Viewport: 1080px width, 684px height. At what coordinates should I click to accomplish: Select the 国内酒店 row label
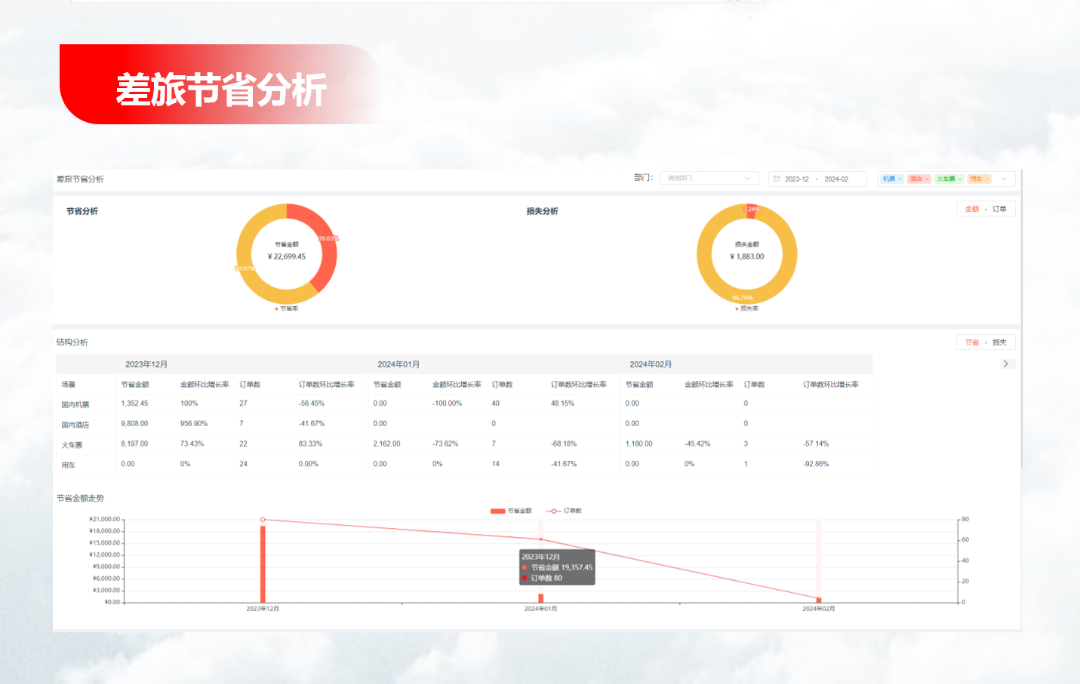pyautogui.click(x=75, y=424)
